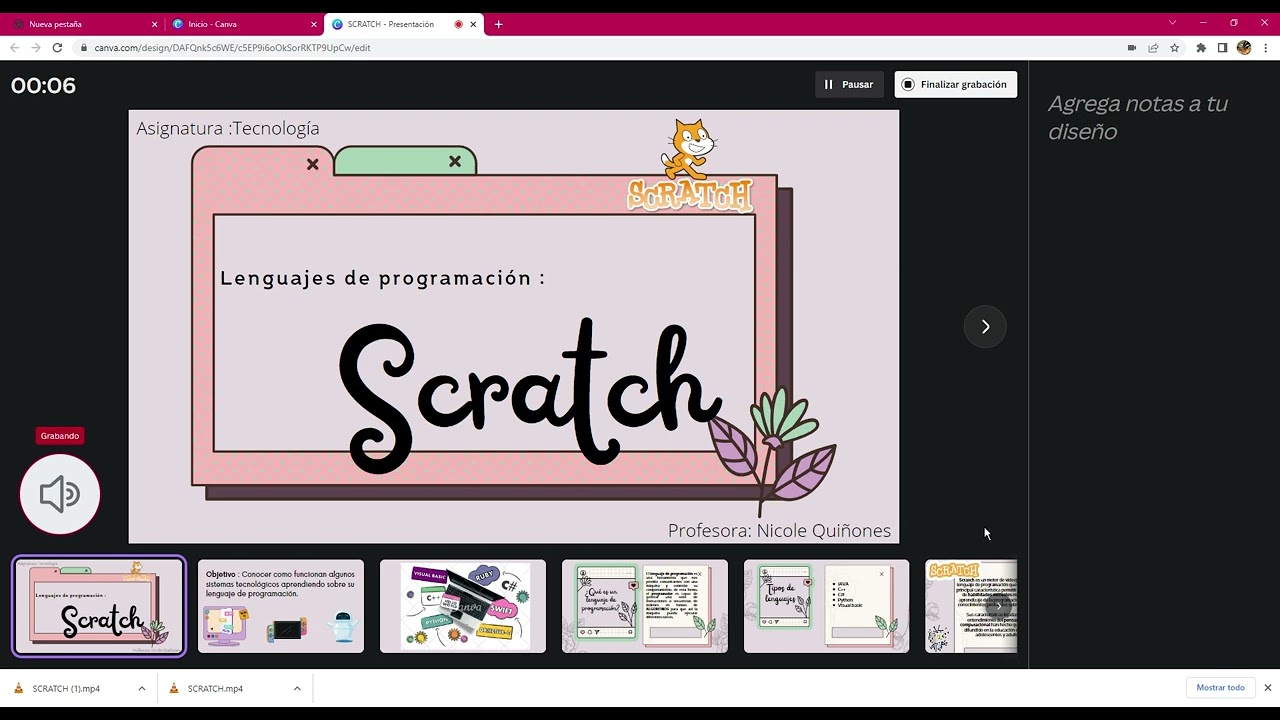Screen dimensions: 1280x720
Task: Click the text 'Lenguajes de programación :'
Action: (382, 278)
